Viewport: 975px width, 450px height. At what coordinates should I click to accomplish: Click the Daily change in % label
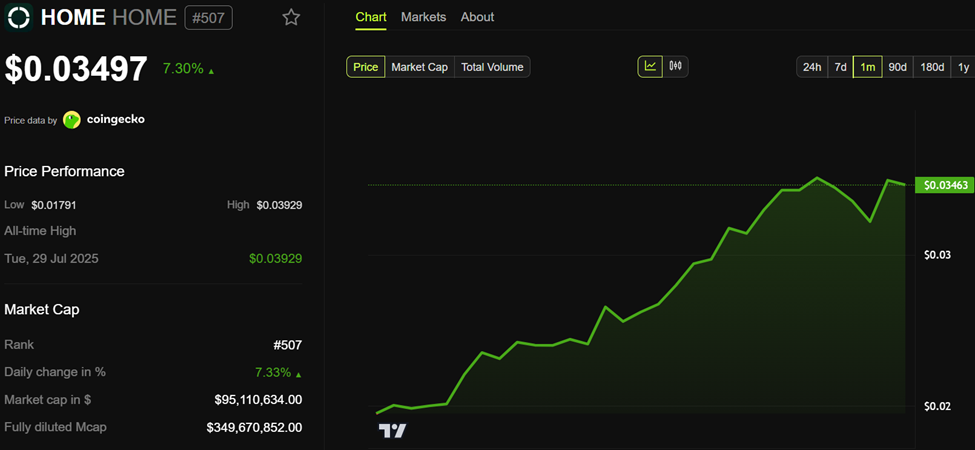(55, 372)
